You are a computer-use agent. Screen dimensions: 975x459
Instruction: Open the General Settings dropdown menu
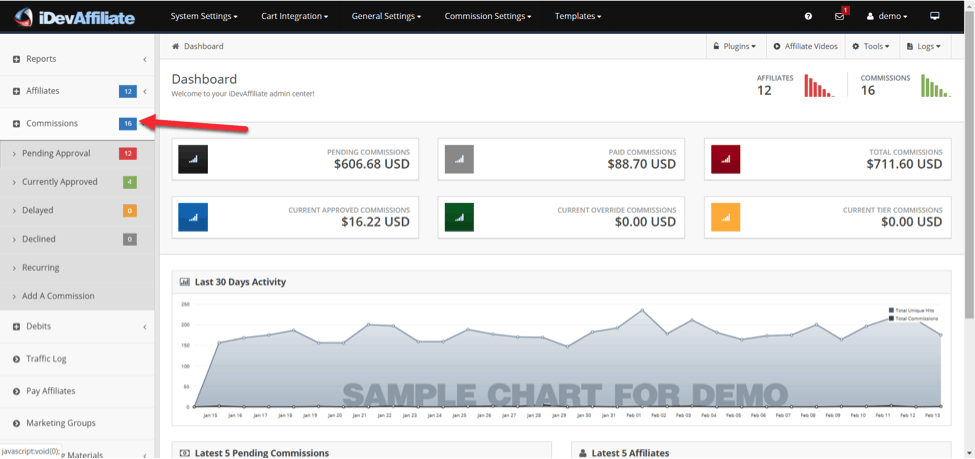click(386, 16)
